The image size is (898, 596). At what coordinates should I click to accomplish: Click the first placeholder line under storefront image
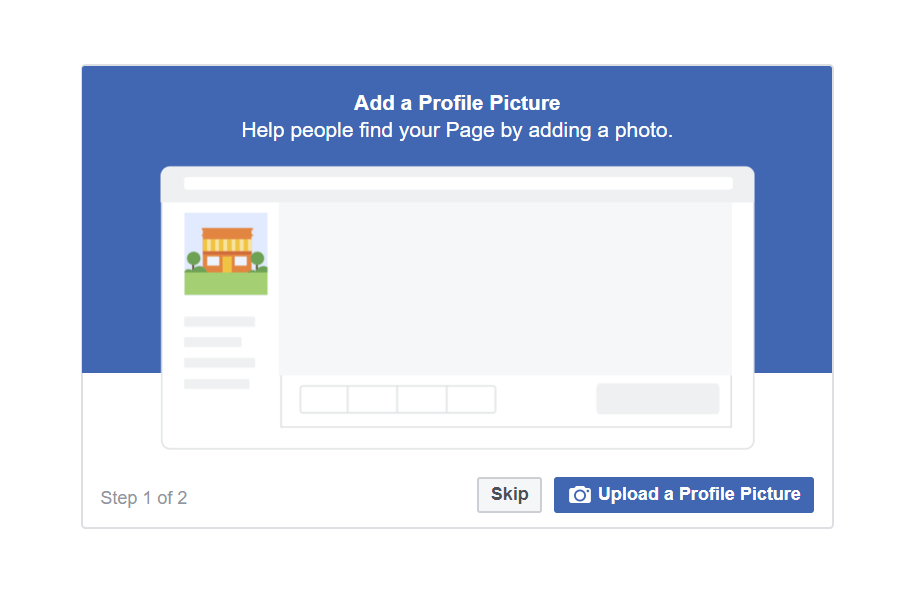point(219,322)
